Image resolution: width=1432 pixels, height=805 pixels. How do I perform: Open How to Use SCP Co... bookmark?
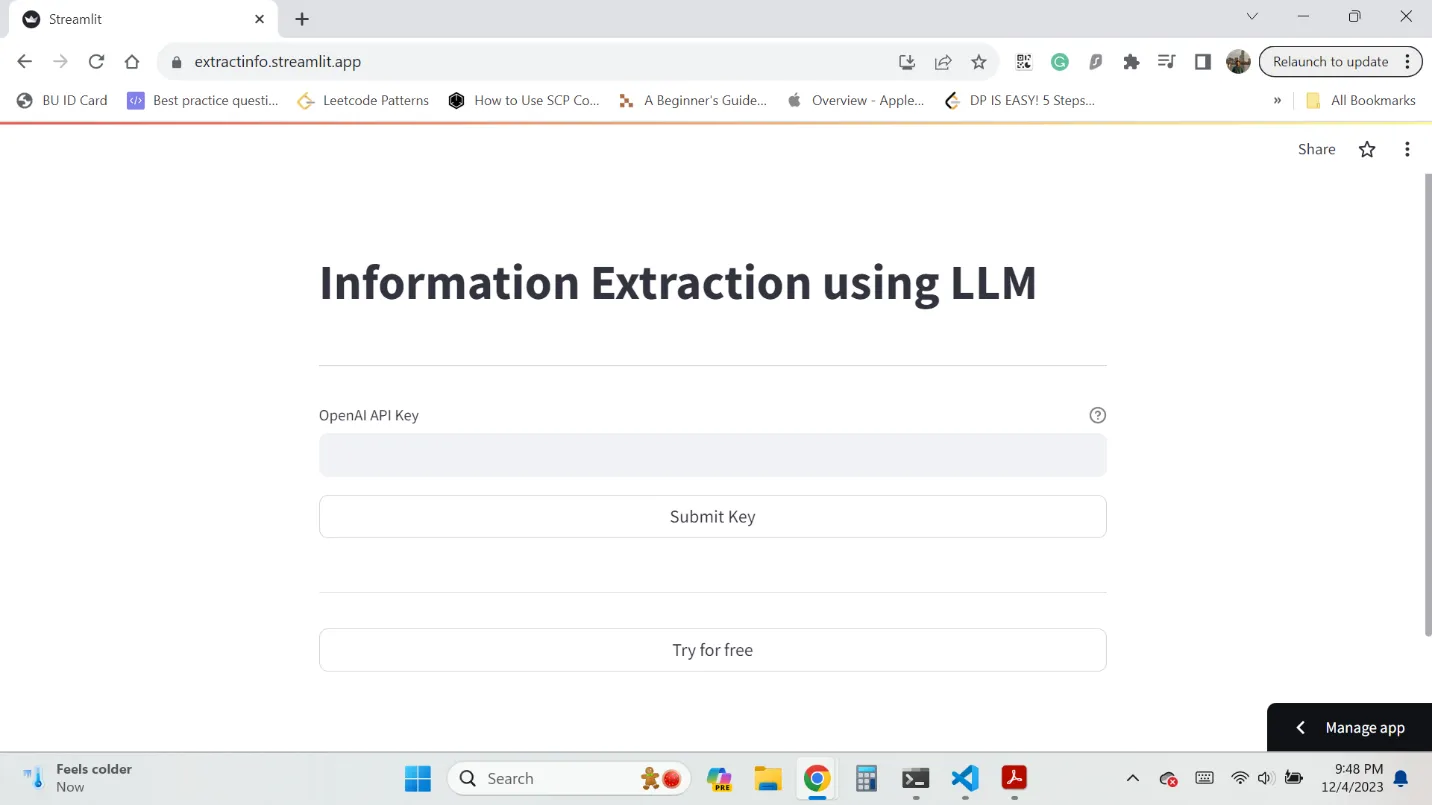tap(524, 100)
